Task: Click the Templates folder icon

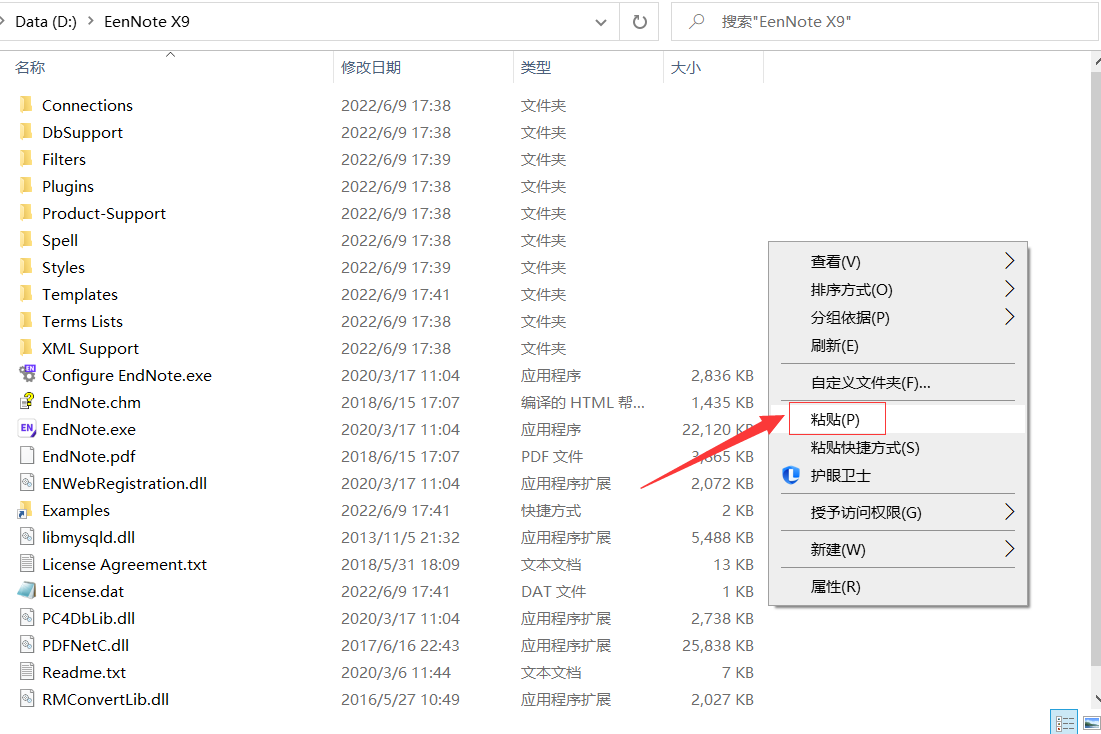Action: click(x=26, y=294)
